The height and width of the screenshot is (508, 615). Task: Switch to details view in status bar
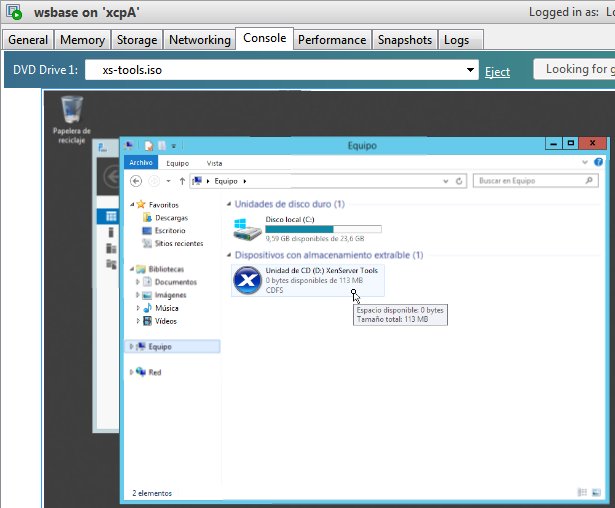(x=582, y=492)
